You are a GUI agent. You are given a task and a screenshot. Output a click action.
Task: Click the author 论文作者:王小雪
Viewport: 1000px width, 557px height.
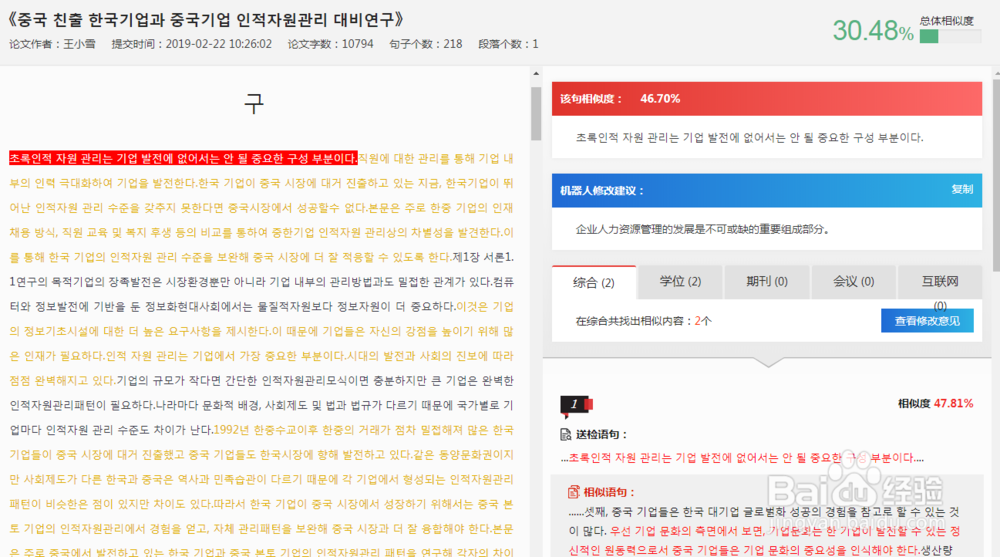click(x=52, y=44)
